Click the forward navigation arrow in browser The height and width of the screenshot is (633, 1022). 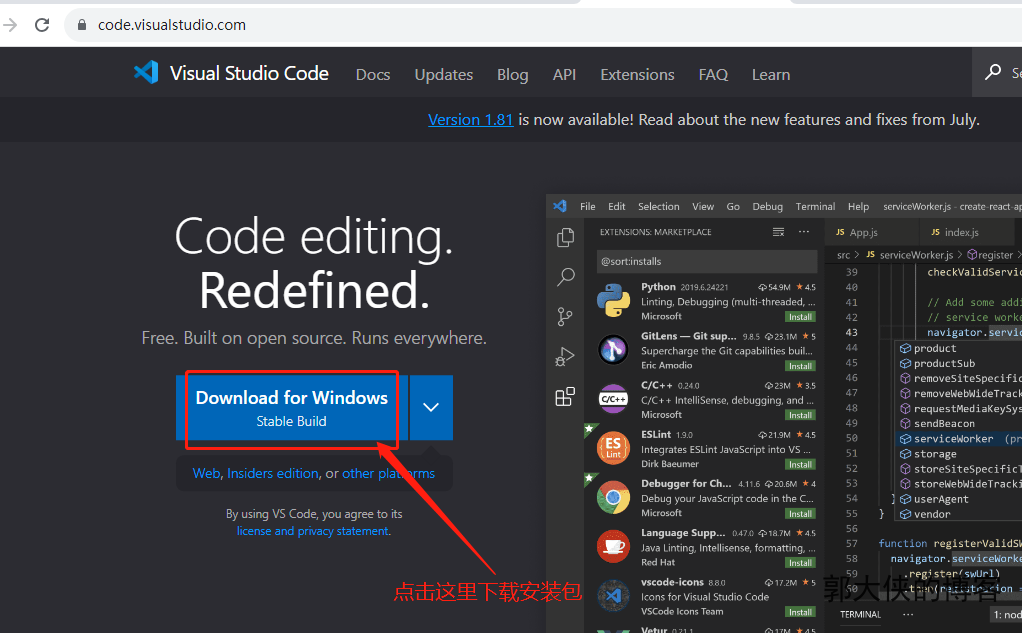tap(10, 25)
